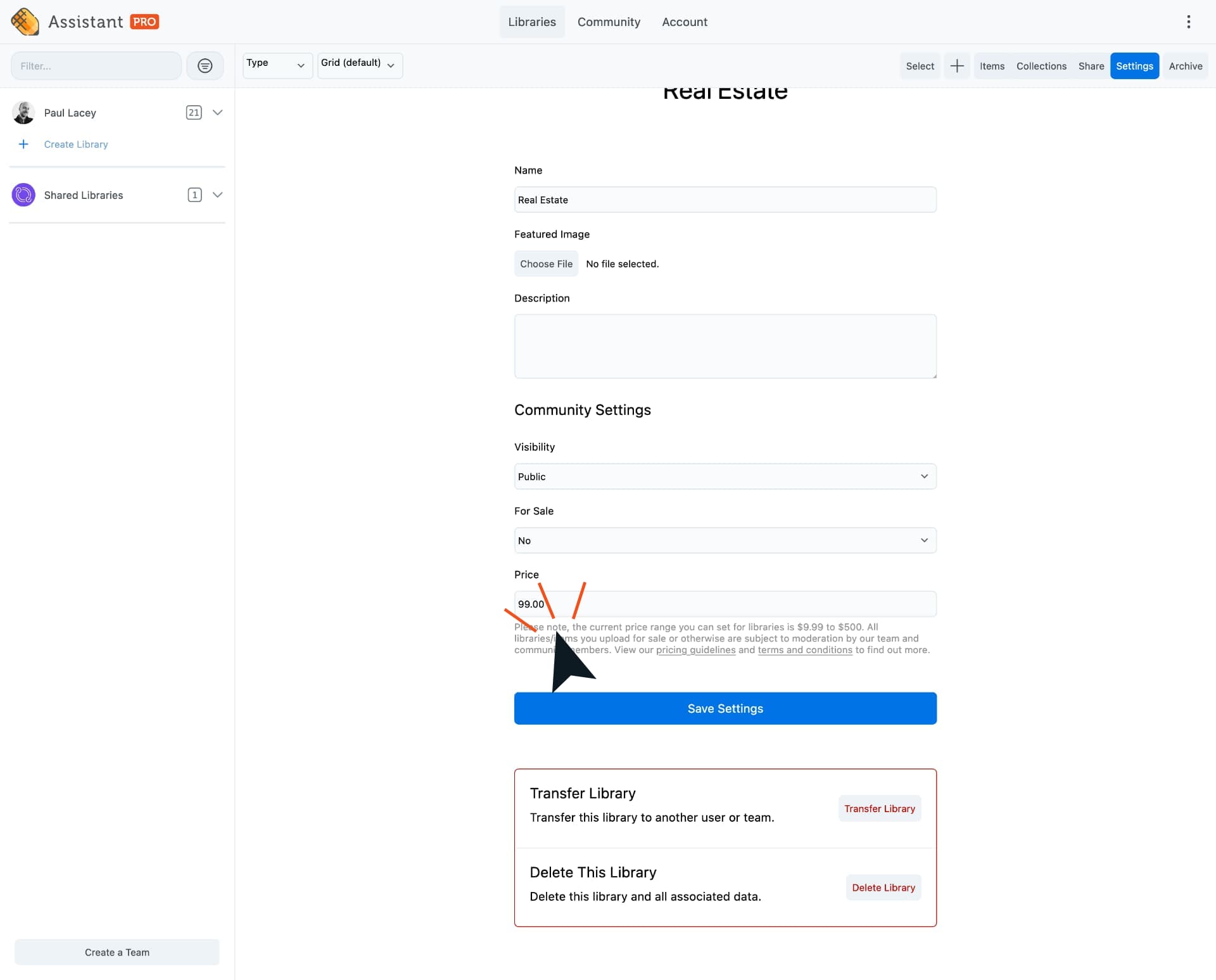This screenshot has width=1216, height=980.
Task: Click the Community Settings heading
Action: 582,410
